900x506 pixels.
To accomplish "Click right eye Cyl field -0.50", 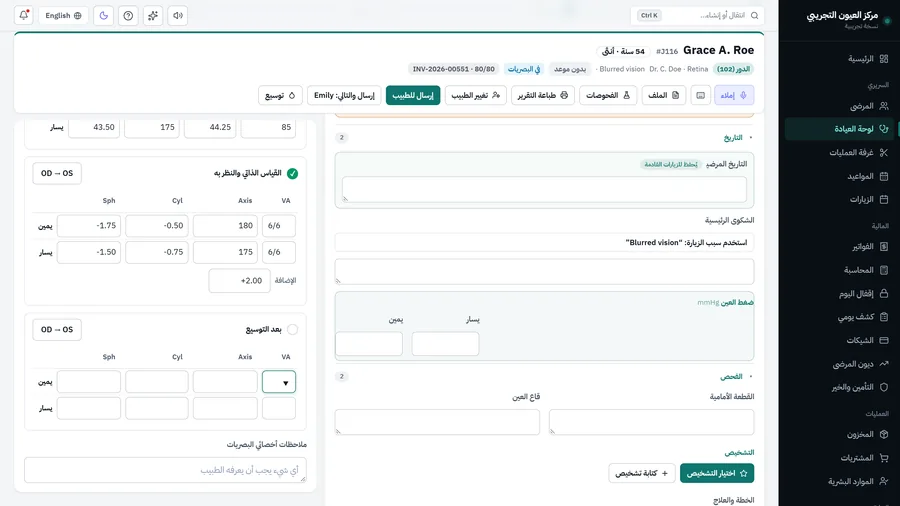I will click(157, 225).
